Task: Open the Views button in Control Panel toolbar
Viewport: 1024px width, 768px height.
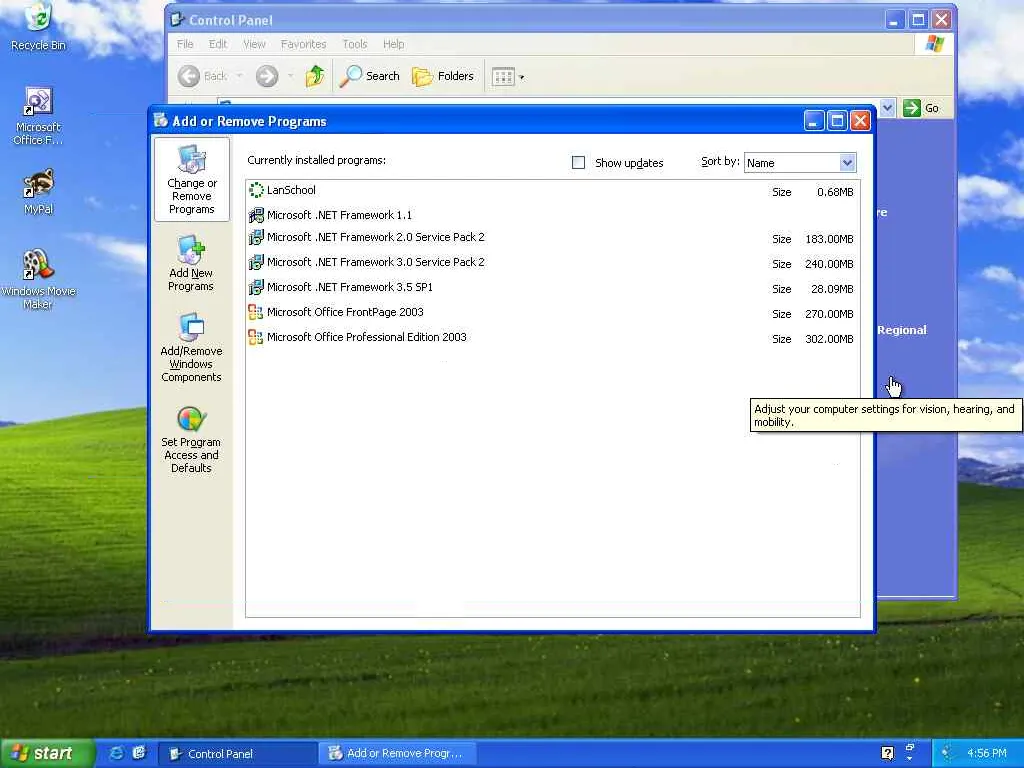Action: coord(507,77)
